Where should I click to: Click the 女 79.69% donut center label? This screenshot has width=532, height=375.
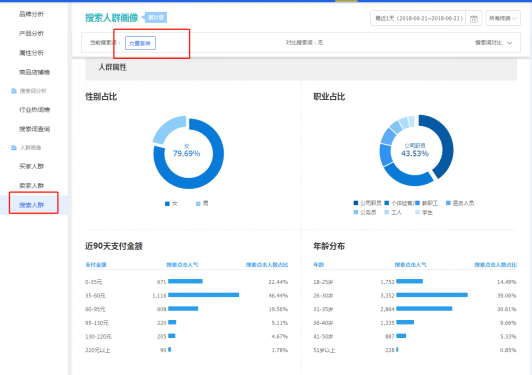[187, 151]
